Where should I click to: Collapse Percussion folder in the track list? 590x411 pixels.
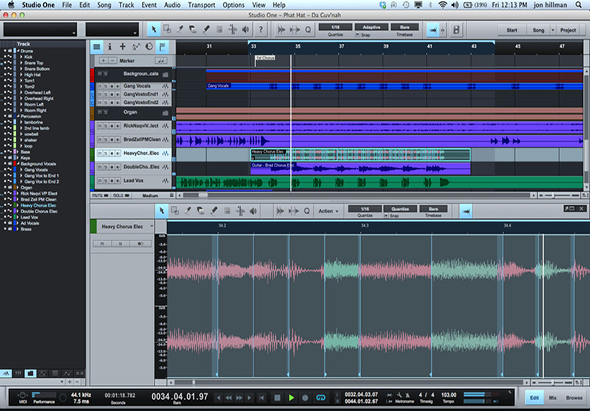click(x=18, y=116)
